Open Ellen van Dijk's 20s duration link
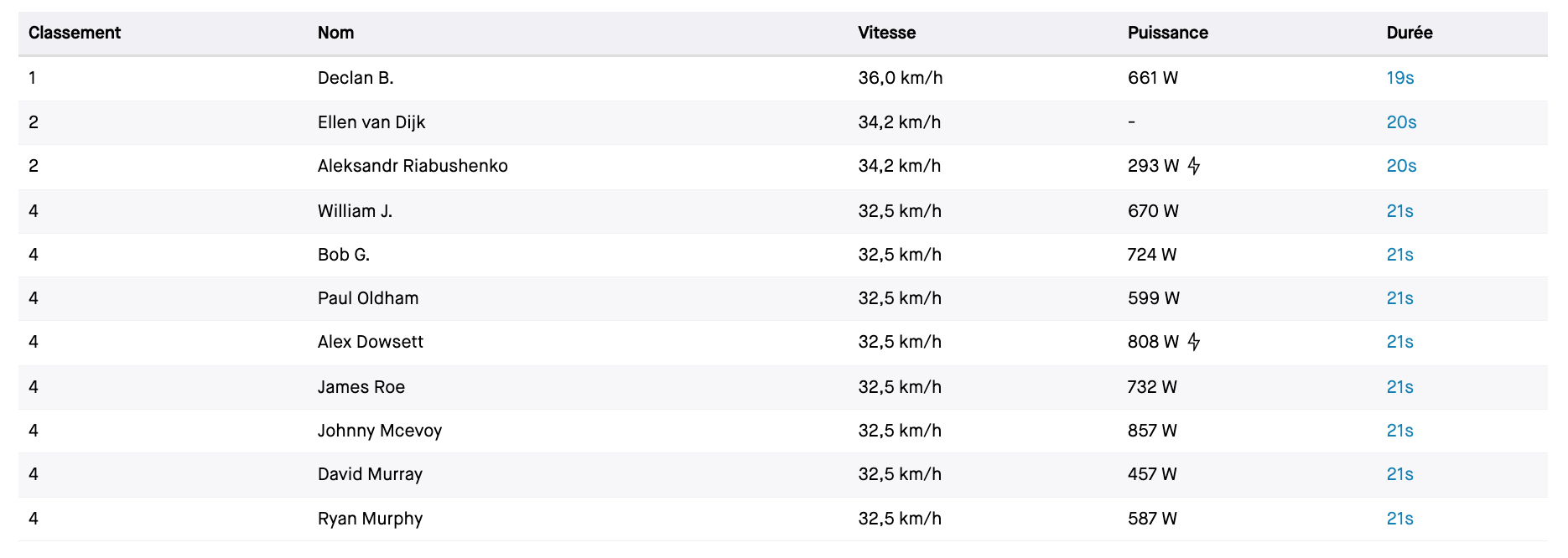Viewport: 1568px width, 558px height. click(1401, 122)
